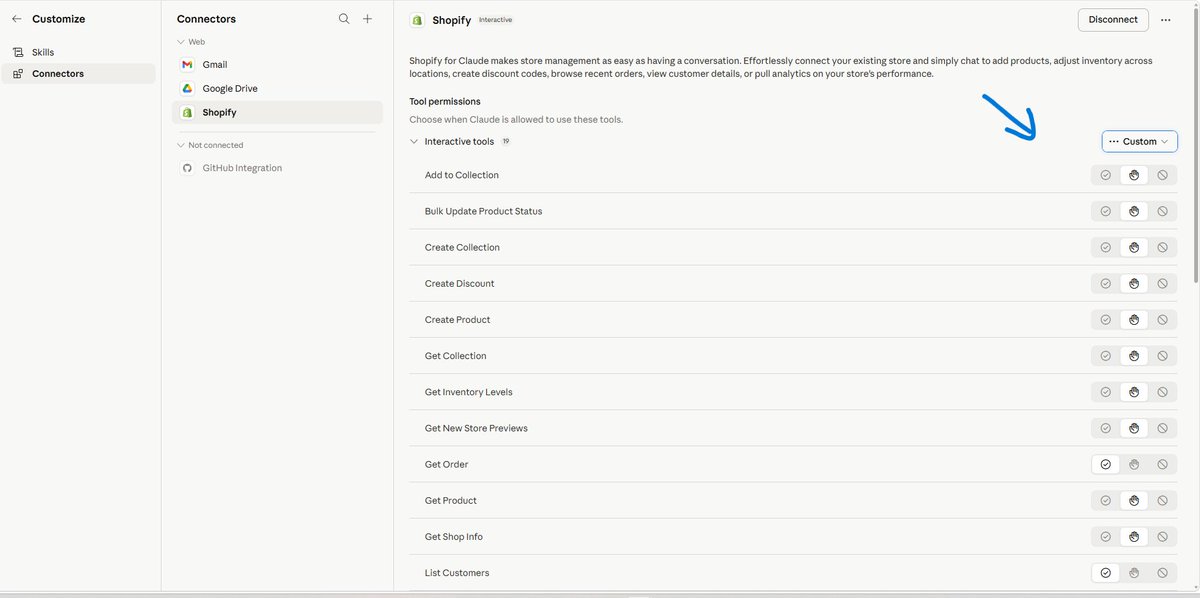The image size is (1200, 598).
Task: Click the Disconnect button
Action: 1113,20
